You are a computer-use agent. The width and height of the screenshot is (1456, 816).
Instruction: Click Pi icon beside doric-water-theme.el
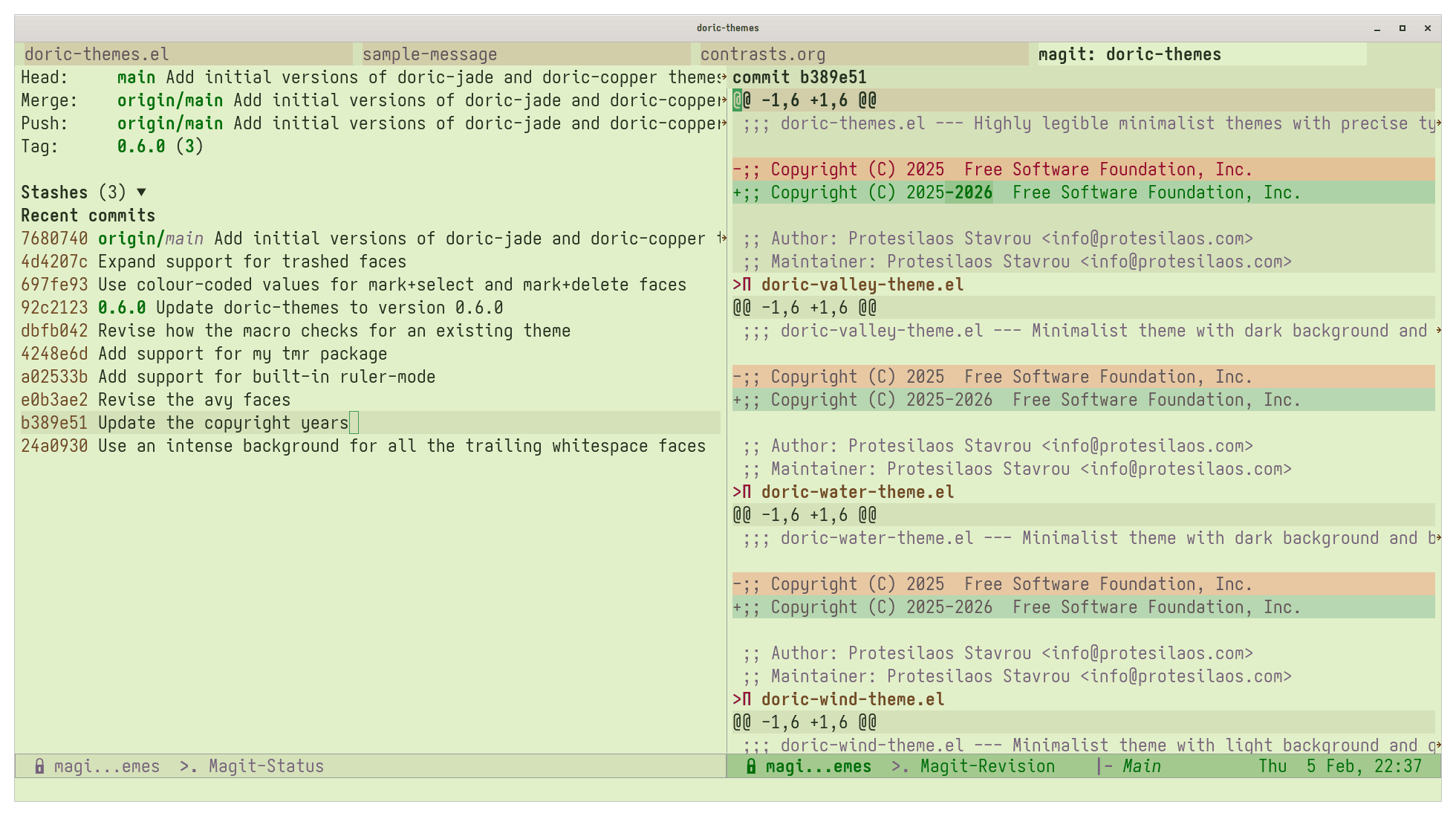click(x=747, y=492)
